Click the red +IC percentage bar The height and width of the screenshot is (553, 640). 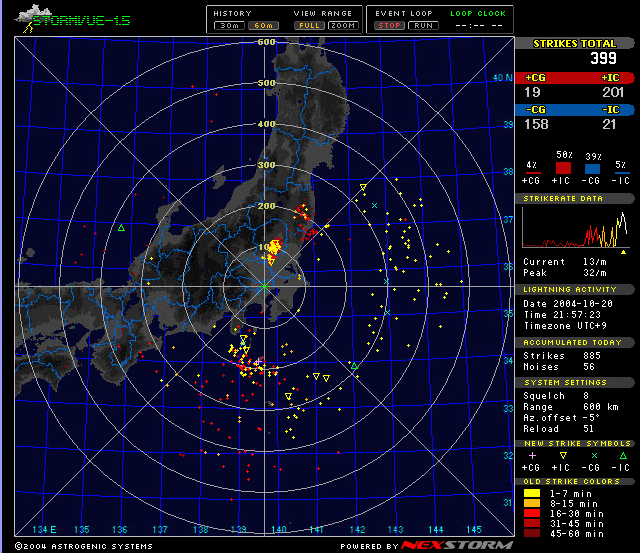coord(563,168)
